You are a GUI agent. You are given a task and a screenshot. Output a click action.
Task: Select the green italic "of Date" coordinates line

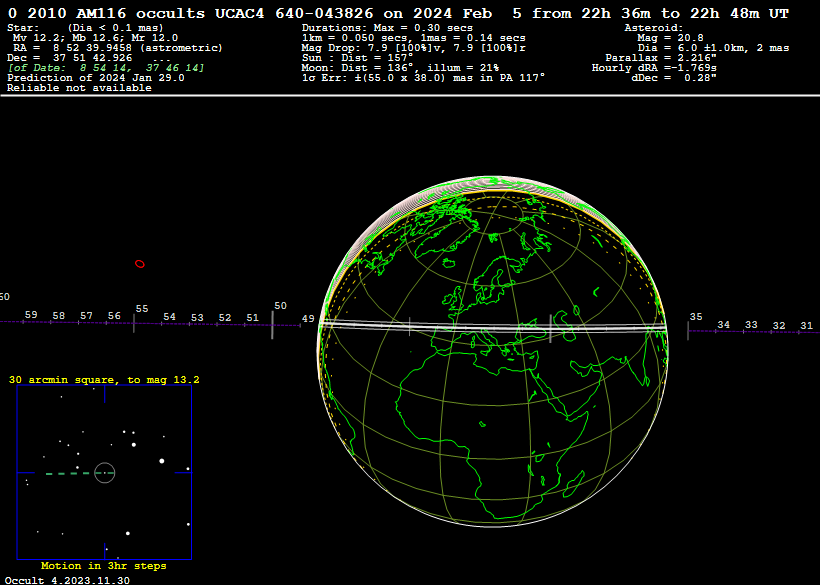pos(106,68)
